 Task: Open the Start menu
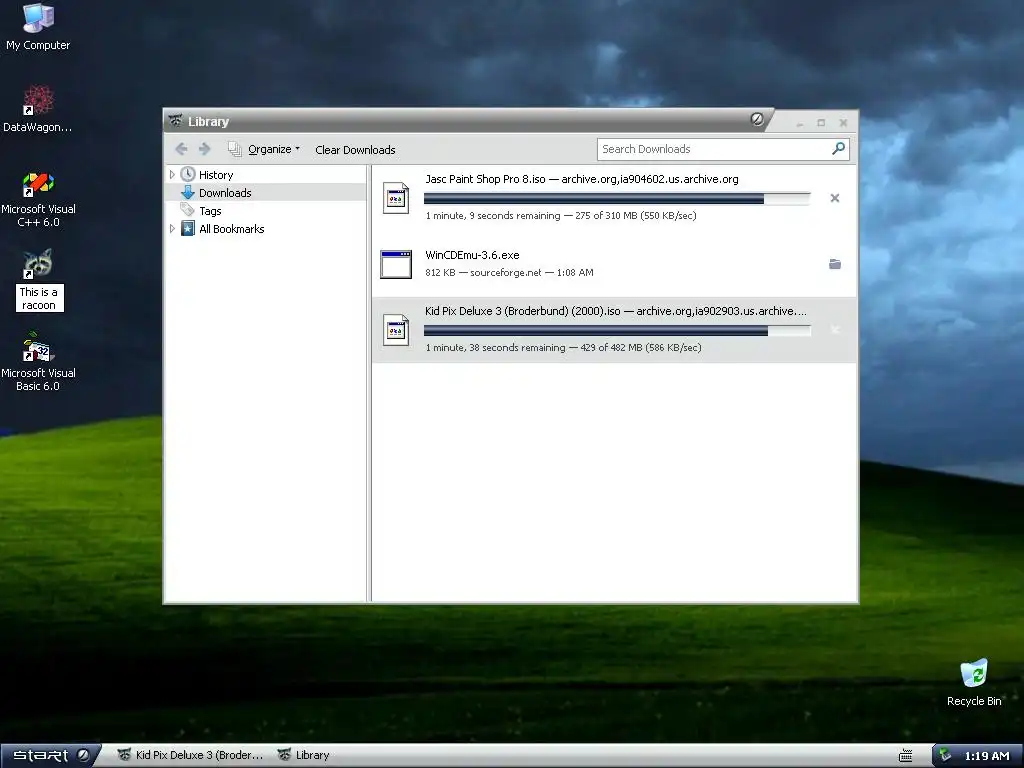(x=50, y=756)
